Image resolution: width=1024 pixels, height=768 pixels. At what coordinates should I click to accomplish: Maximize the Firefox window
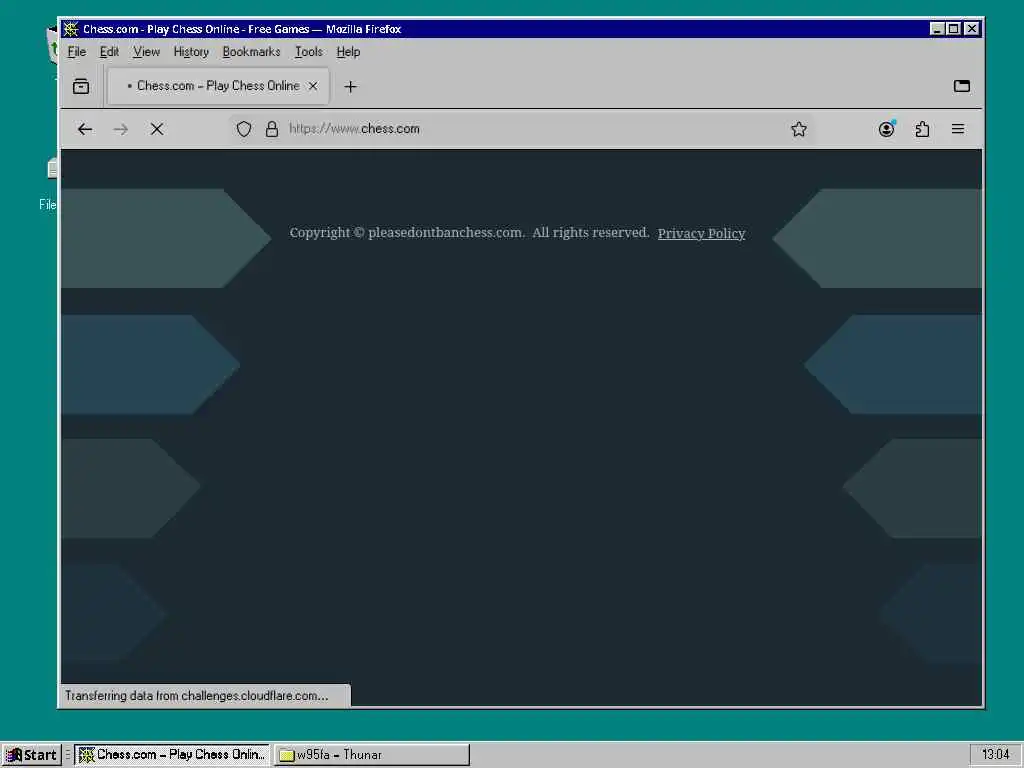[x=953, y=29]
